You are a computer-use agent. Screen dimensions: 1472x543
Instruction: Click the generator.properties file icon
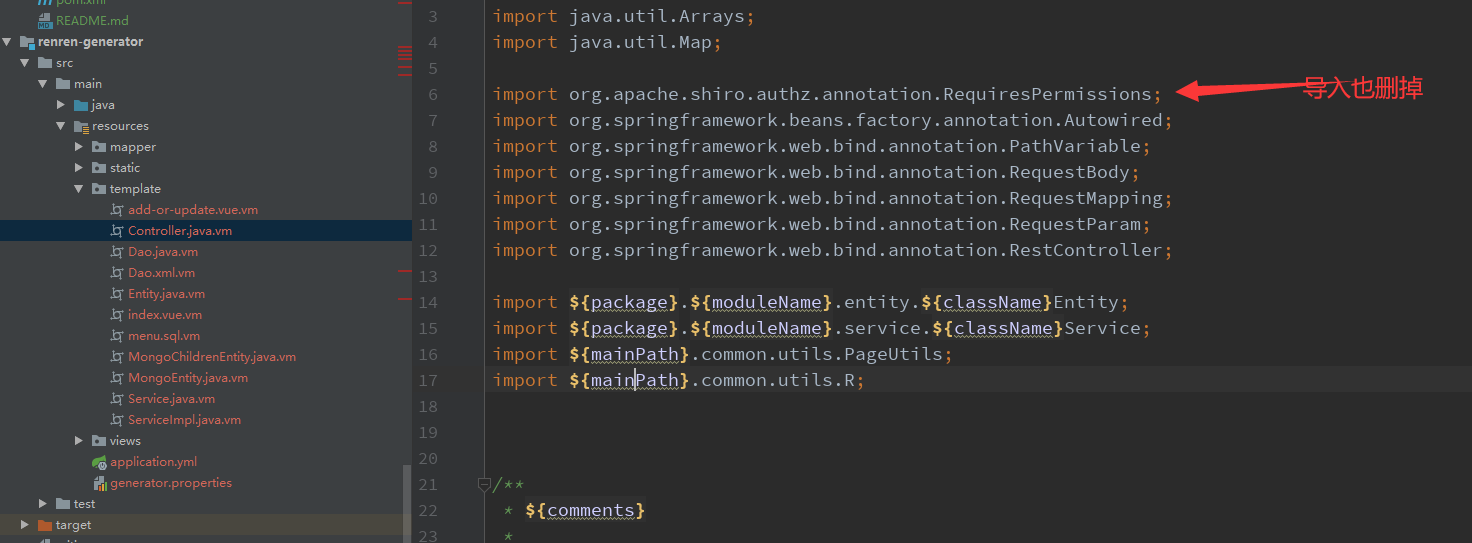99,483
